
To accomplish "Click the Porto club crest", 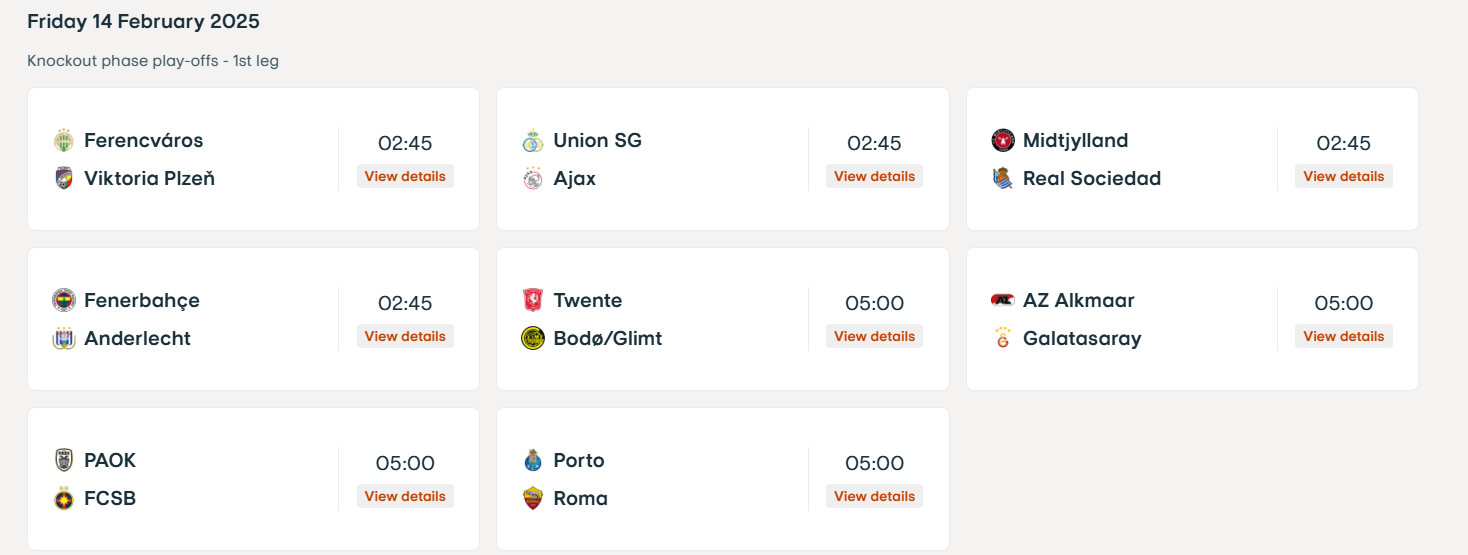I will (x=533, y=461).
